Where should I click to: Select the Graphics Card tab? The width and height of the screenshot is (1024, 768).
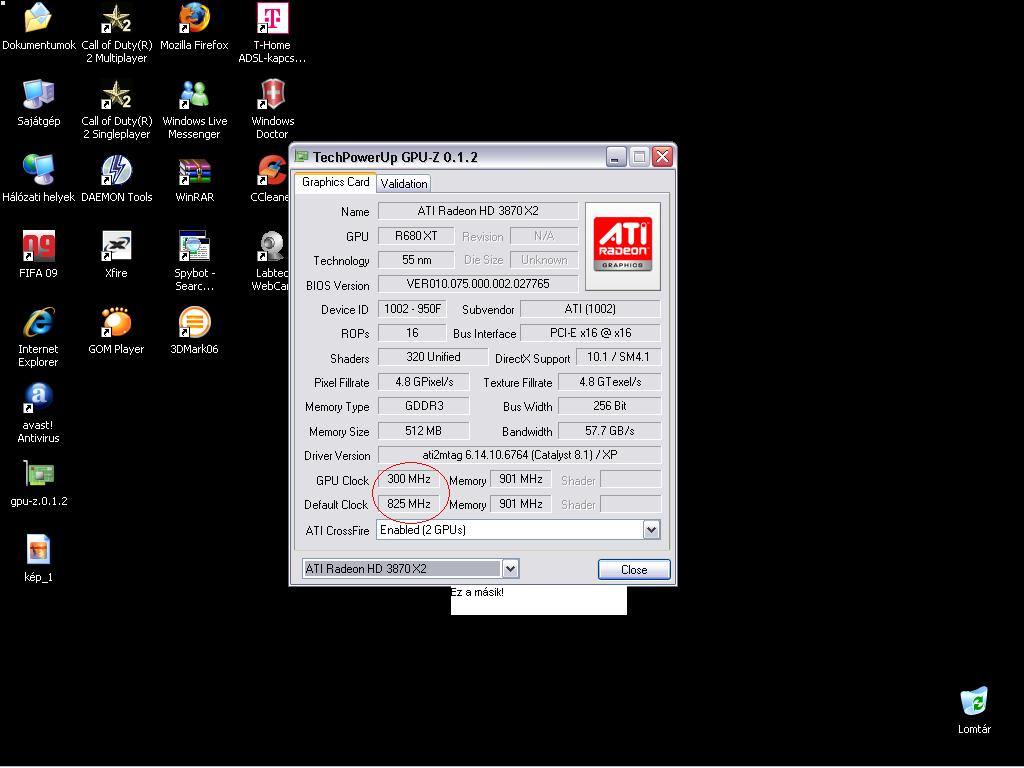point(336,182)
